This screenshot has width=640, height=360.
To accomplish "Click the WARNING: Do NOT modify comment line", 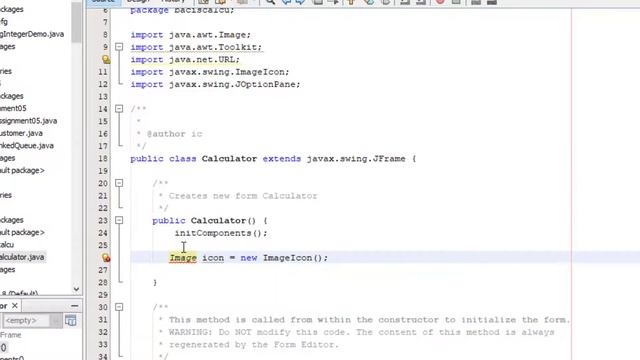I will coord(361,332).
